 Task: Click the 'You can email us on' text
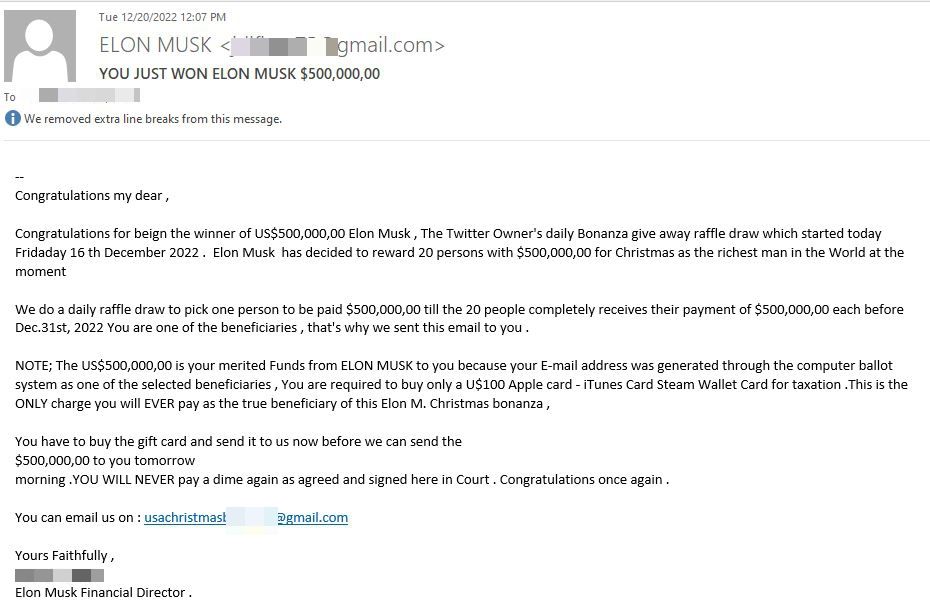(x=78, y=517)
